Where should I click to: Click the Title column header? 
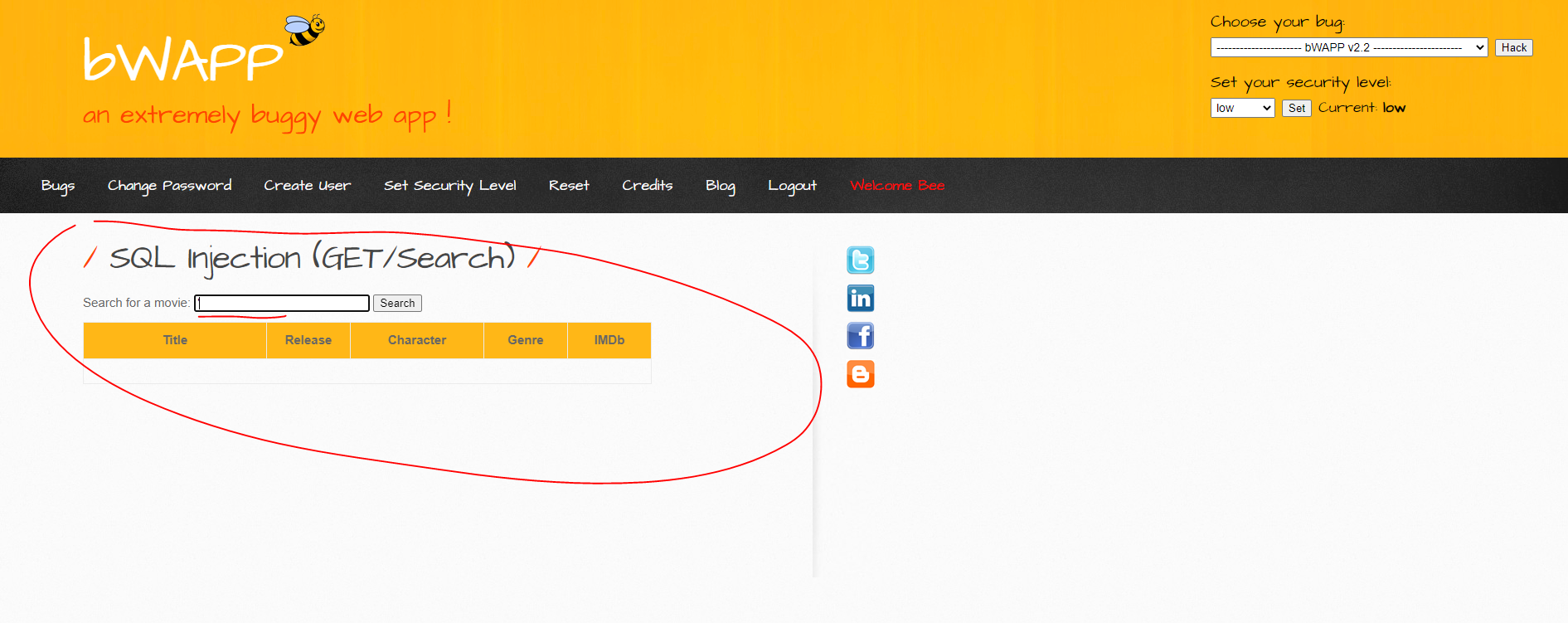175,340
